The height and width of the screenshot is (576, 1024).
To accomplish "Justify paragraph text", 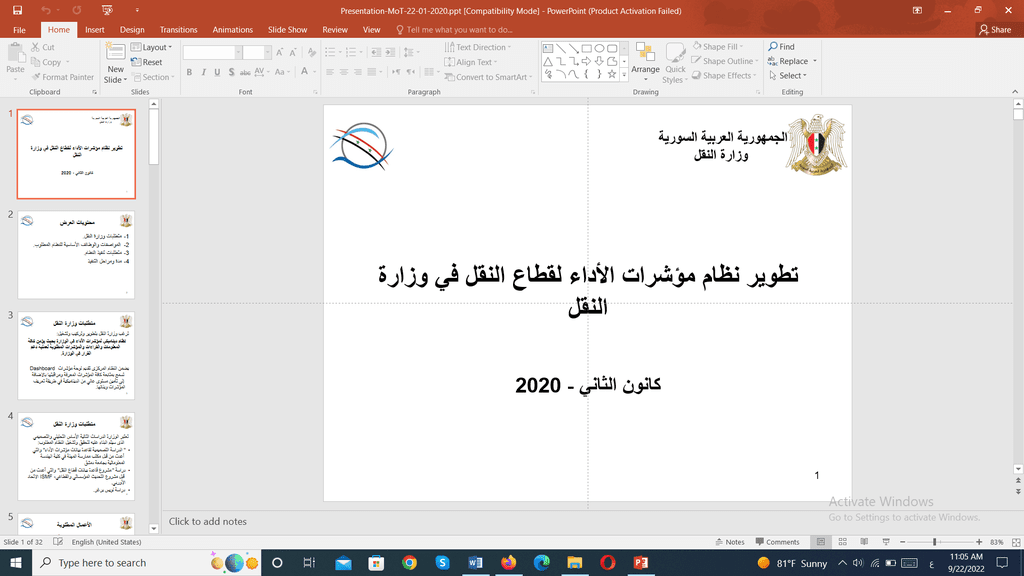I will [372, 72].
